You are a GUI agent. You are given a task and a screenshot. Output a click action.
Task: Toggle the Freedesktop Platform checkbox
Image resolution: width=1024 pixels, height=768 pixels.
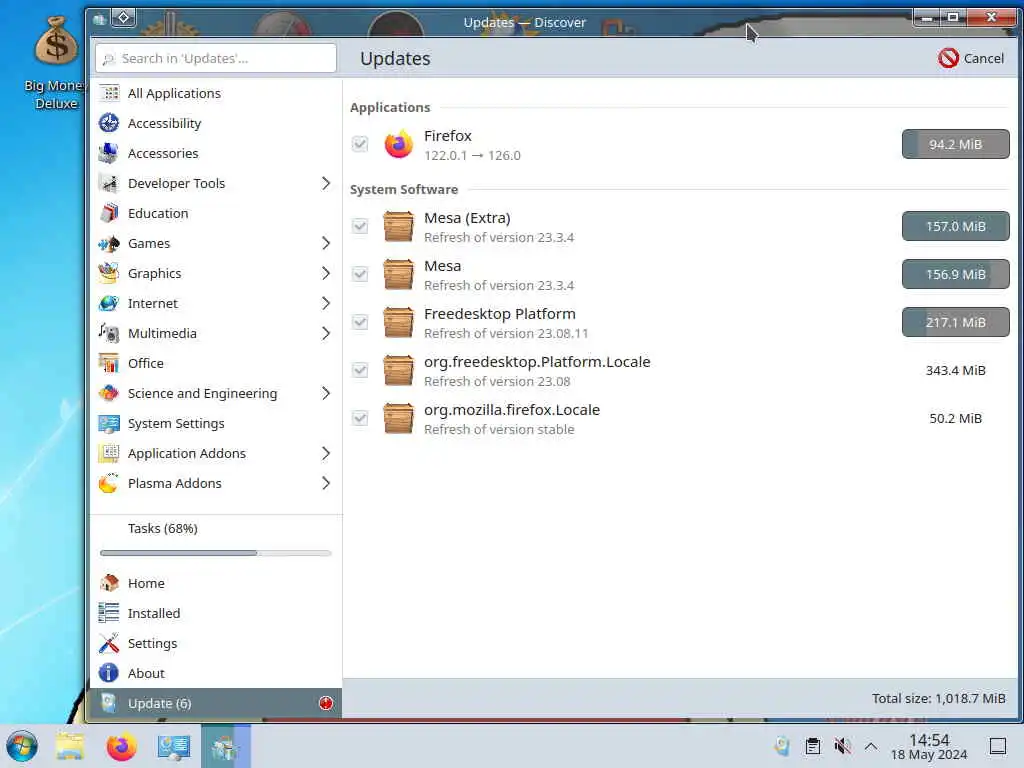pyautogui.click(x=360, y=323)
